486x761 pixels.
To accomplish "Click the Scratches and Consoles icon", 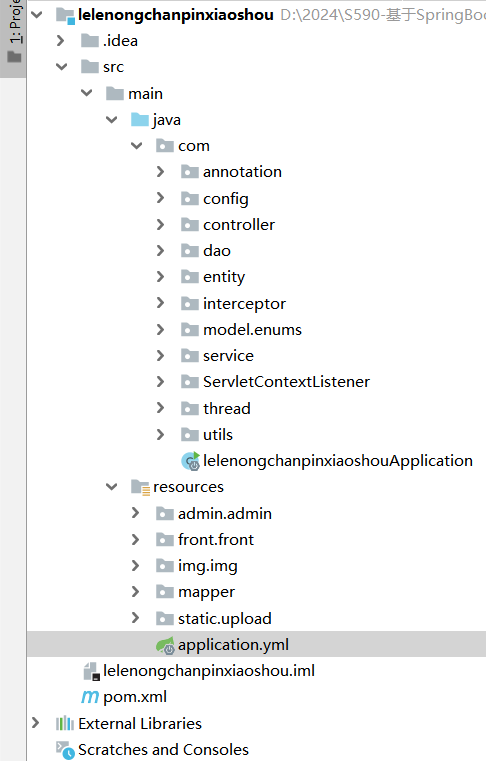I will tap(65, 750).
